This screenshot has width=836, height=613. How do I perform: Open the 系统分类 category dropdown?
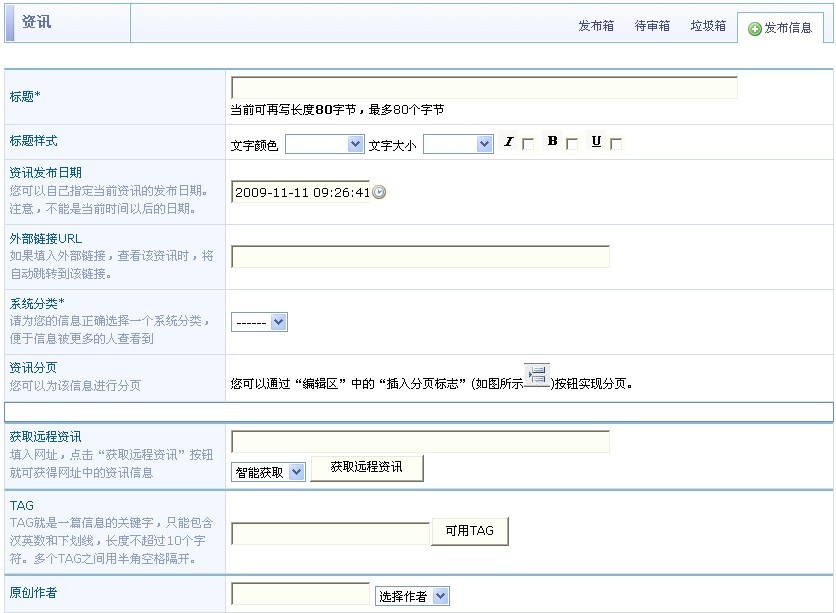pyautogui.click(x=259, y=322)
